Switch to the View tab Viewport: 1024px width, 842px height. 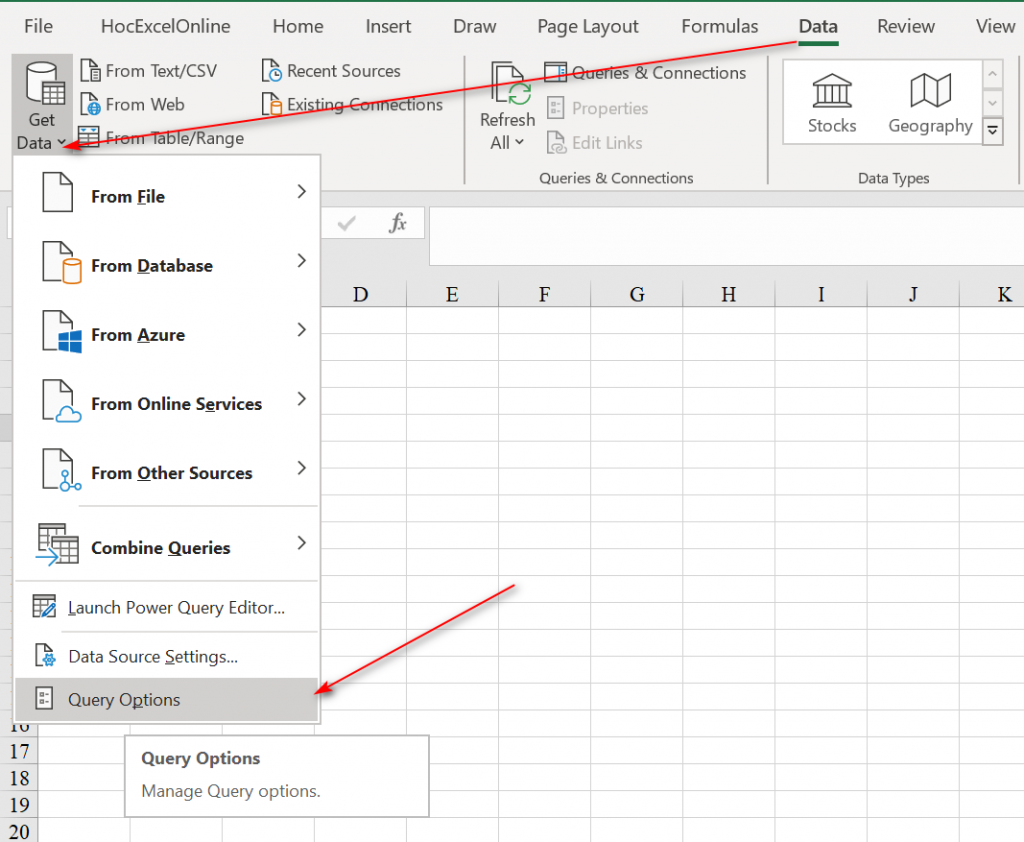point(995,26)
